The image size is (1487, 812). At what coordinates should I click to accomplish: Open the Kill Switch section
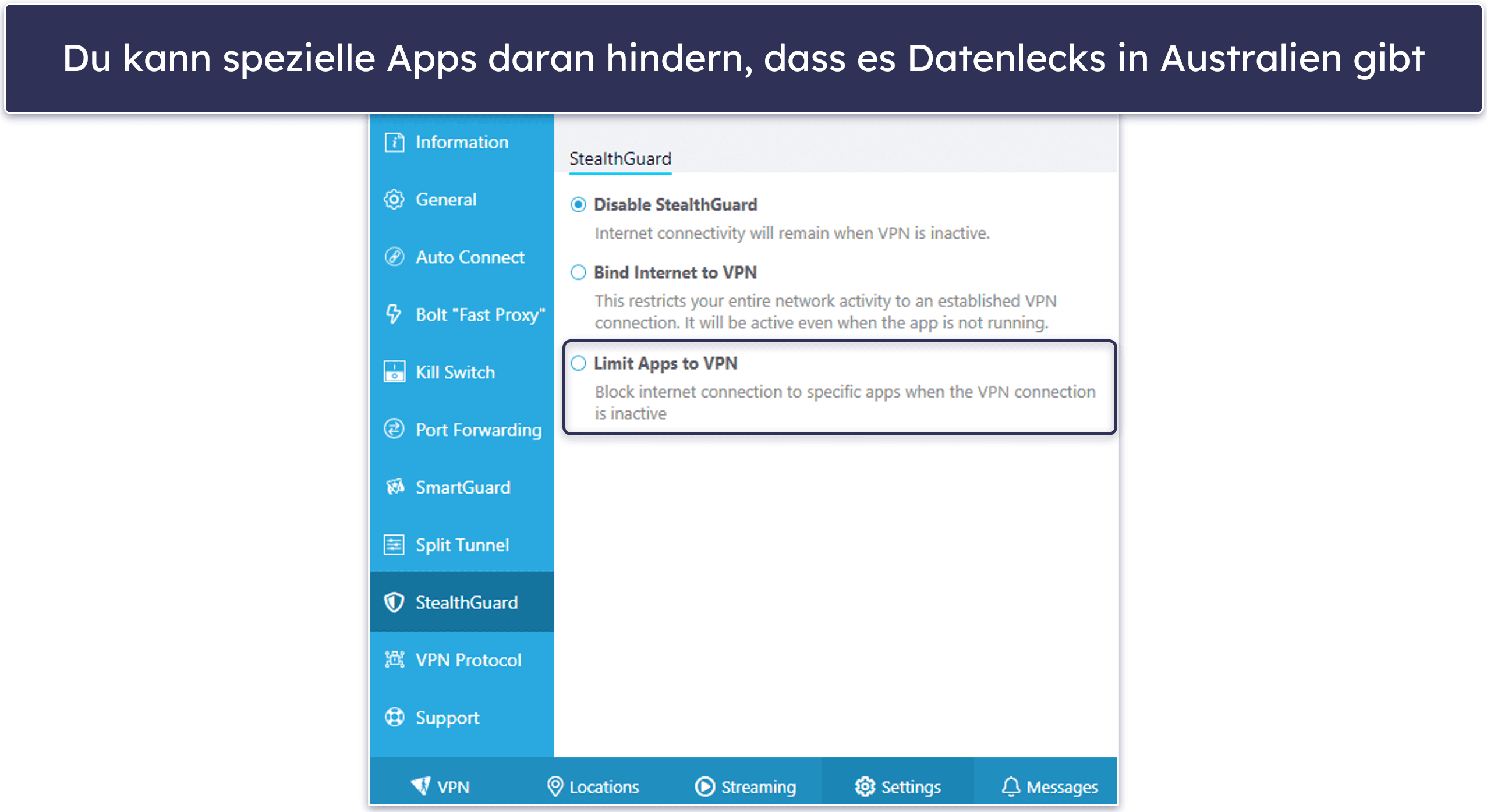[462, 372]
